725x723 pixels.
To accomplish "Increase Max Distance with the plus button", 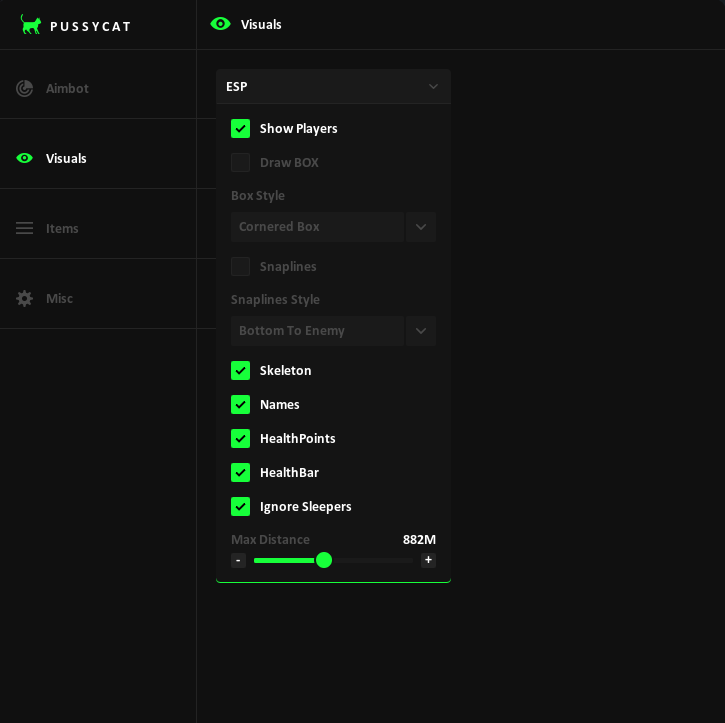I will [428, 560].
